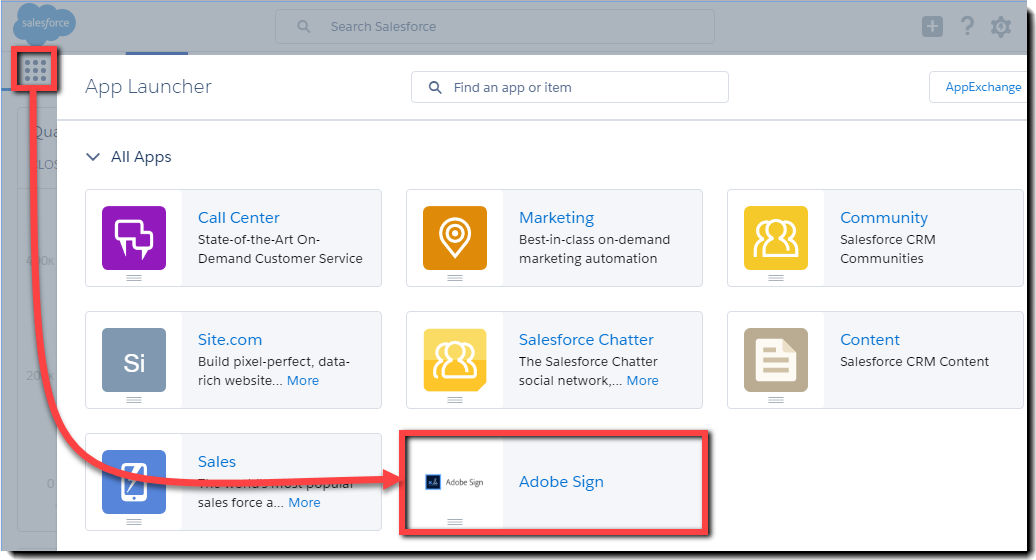
Task: Click the help question mark icon
Action: click(967, 27)
